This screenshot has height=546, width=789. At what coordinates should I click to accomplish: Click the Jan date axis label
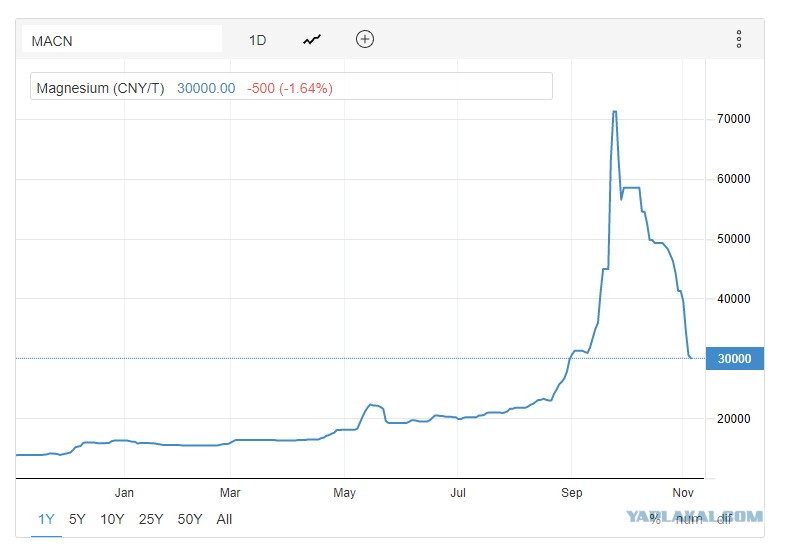(124, 493)
